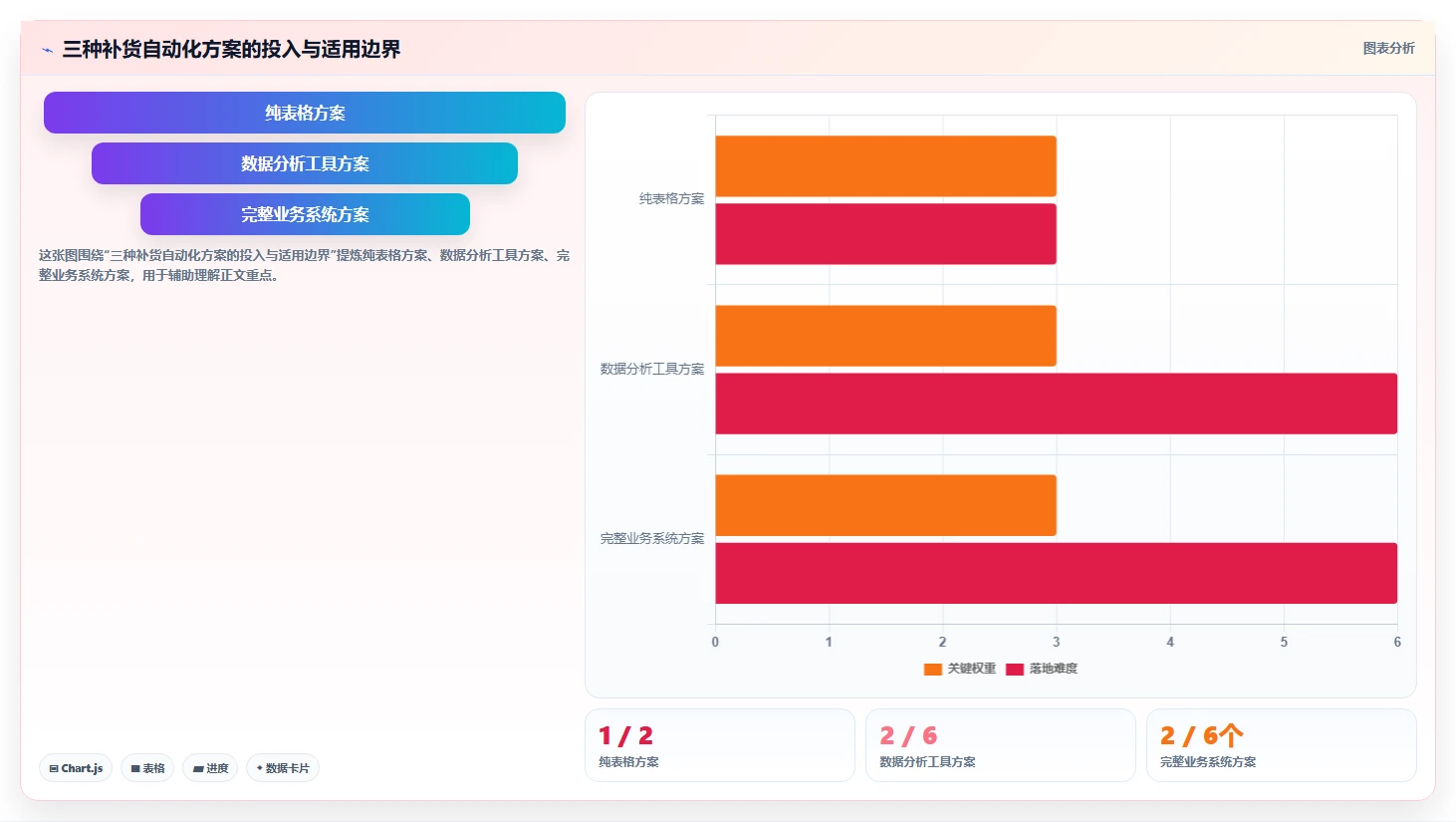Click the red 落地难度 bar for 纯表格方案
The height and width of the screenshot is (822, 1456).
[x=885, y=234]
